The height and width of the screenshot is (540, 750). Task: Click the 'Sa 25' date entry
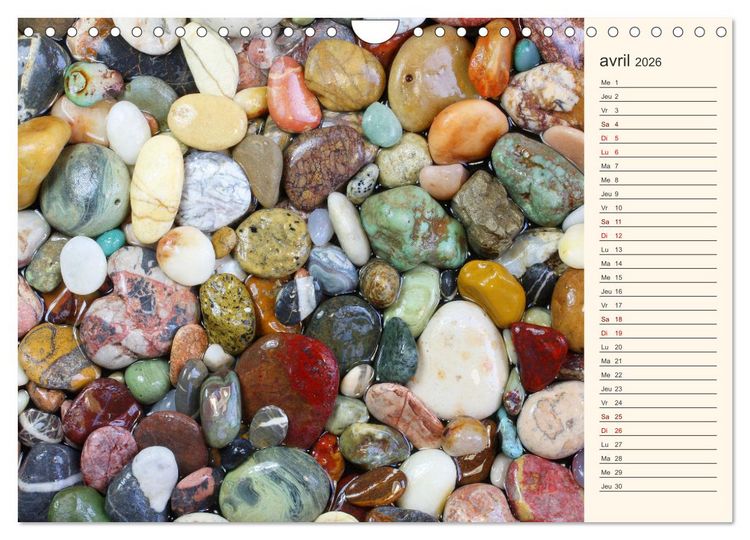658,416
